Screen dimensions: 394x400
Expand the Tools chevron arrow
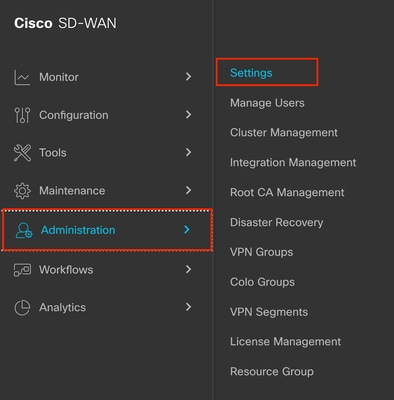188,152
